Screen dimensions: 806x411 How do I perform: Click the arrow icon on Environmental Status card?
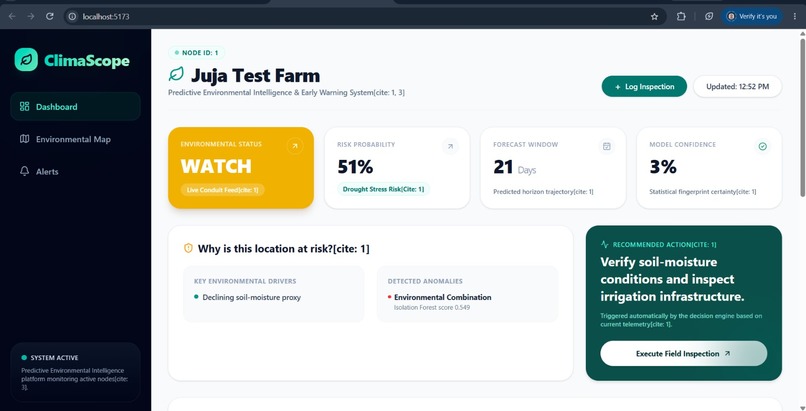click(295, 146)
